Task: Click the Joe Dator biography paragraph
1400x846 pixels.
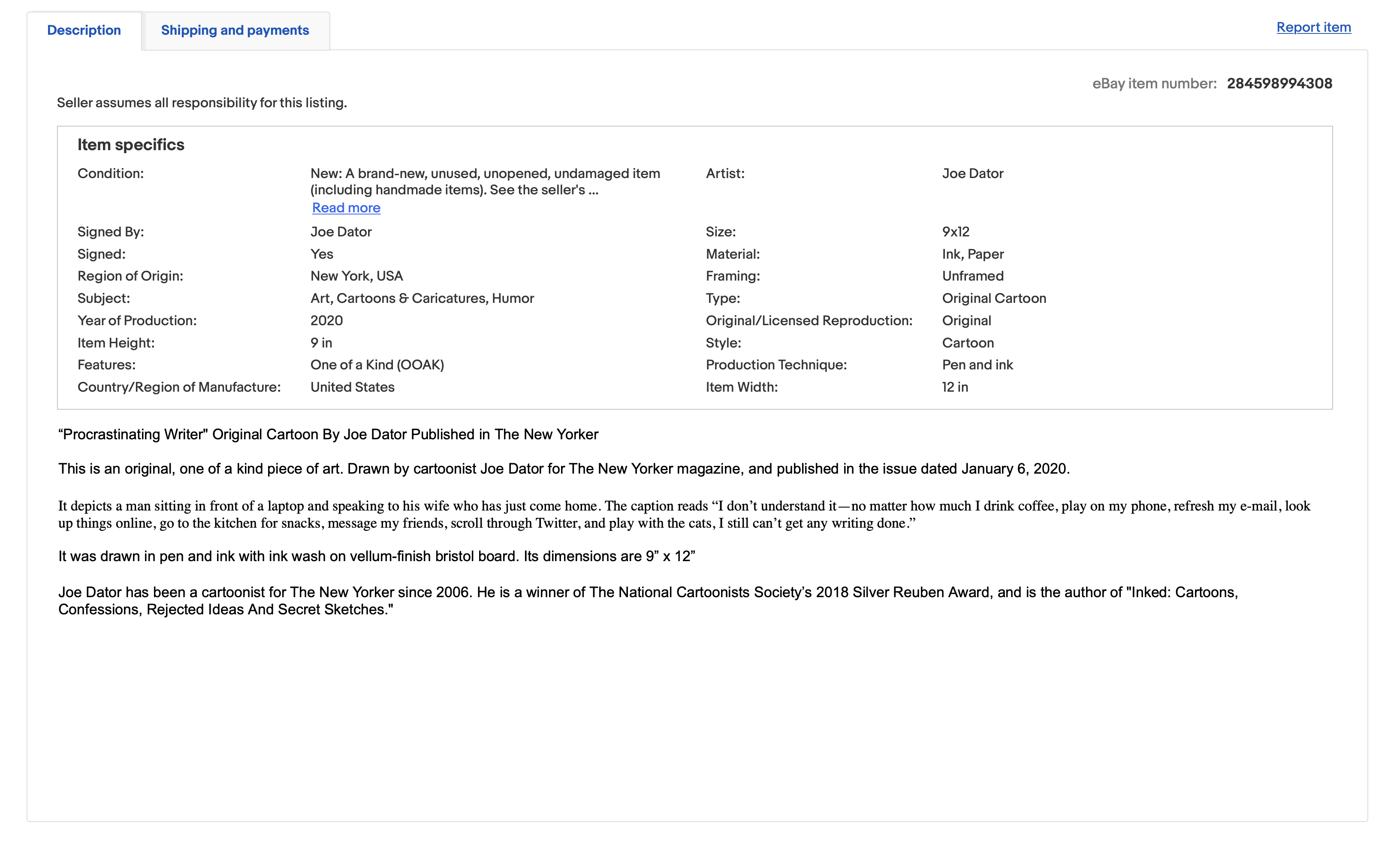Action: (648, 601)
